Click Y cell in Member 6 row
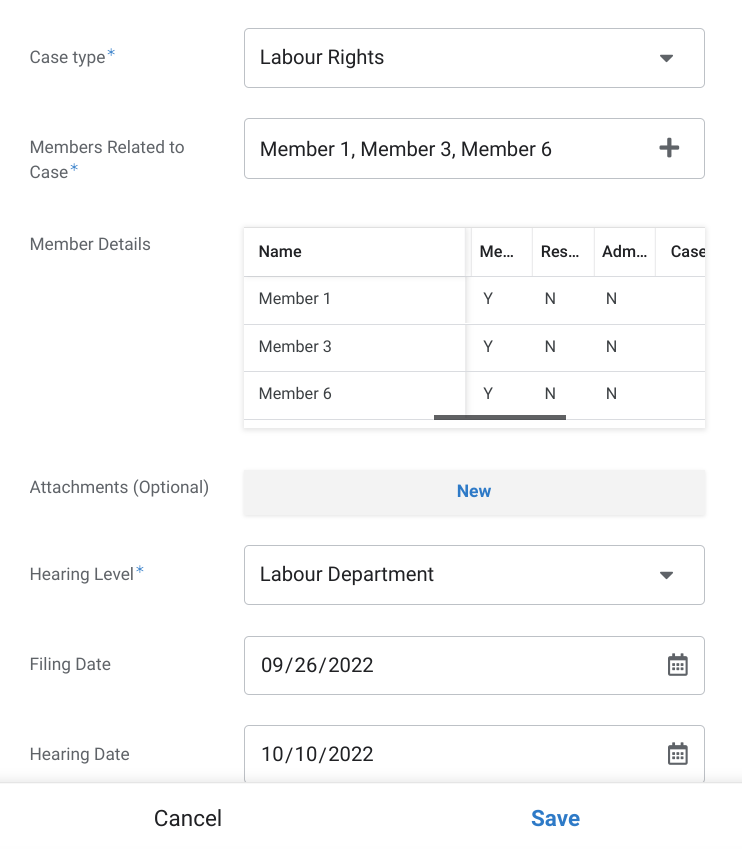 click(488, 394)
